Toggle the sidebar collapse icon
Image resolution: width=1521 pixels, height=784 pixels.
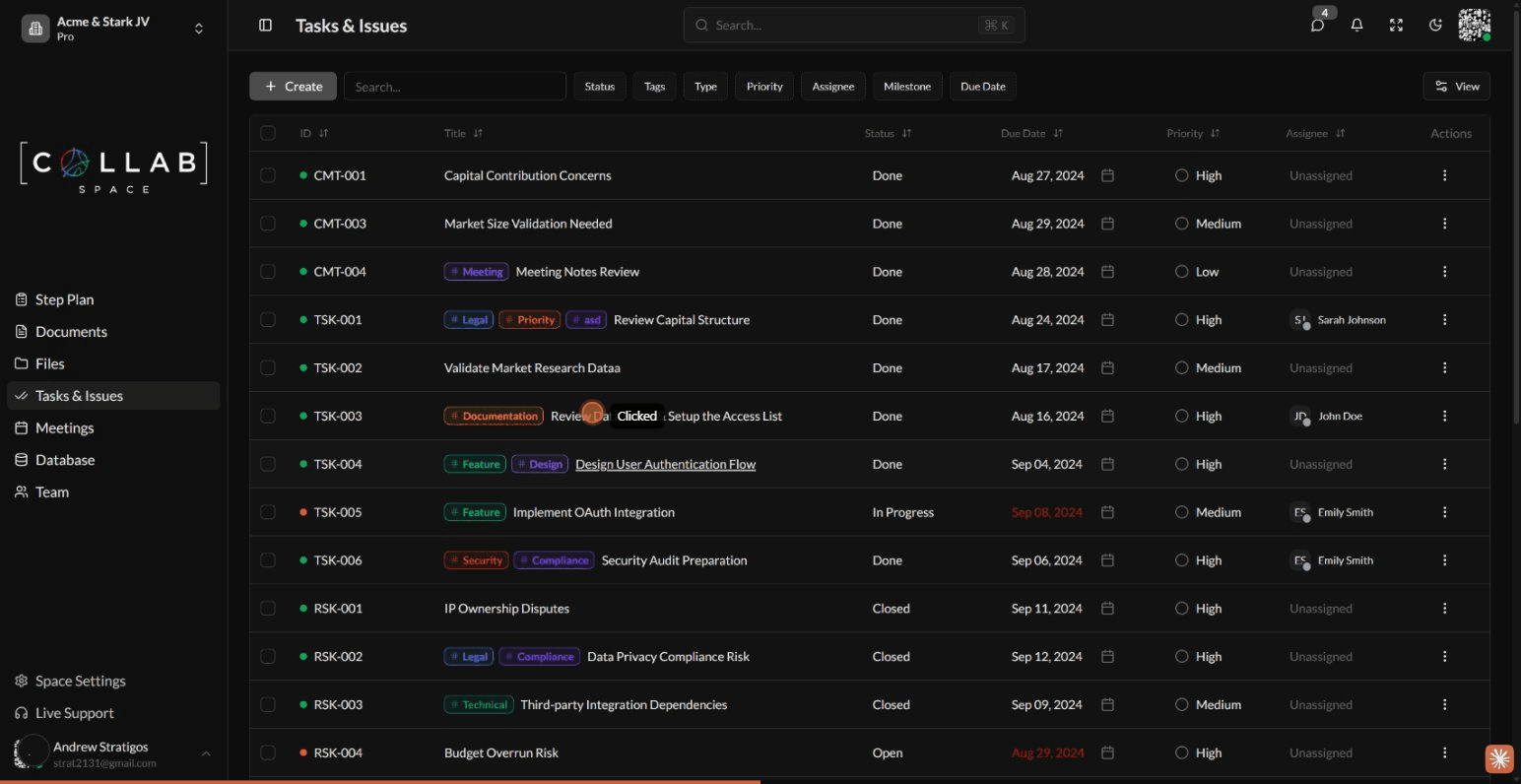(x=265, y=26)
